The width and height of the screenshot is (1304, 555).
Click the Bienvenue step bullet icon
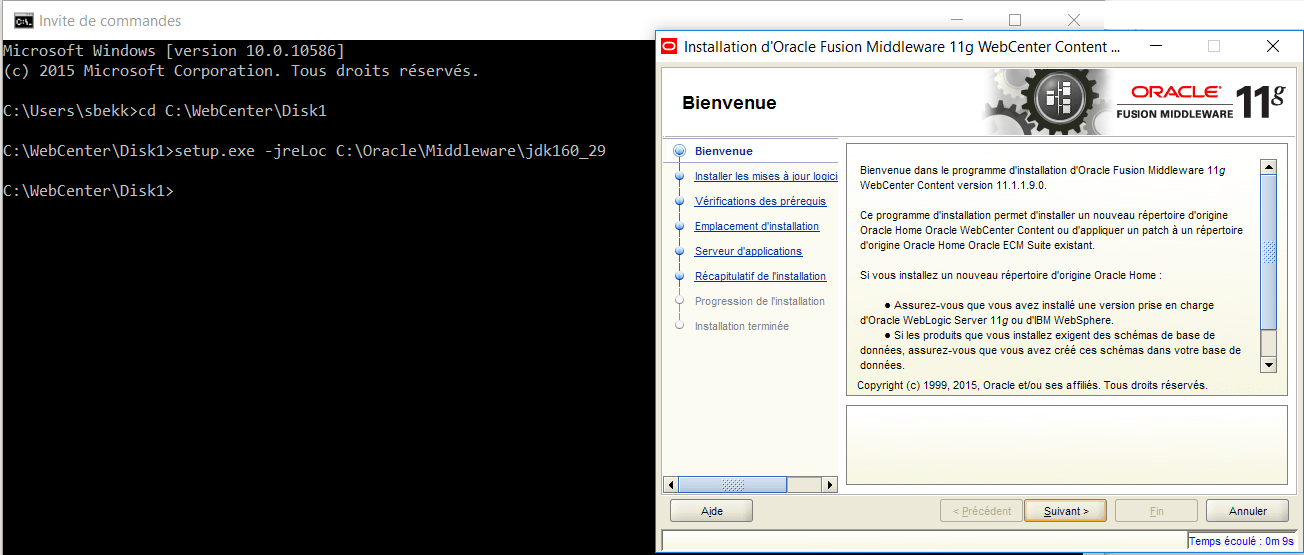[x=680, y=151]
